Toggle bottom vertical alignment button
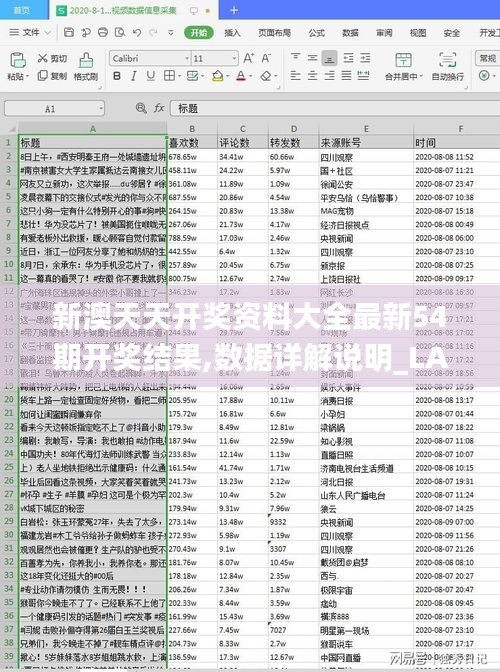Image resolution: width=500 pixels, height=672 pixels. [329, 58]
